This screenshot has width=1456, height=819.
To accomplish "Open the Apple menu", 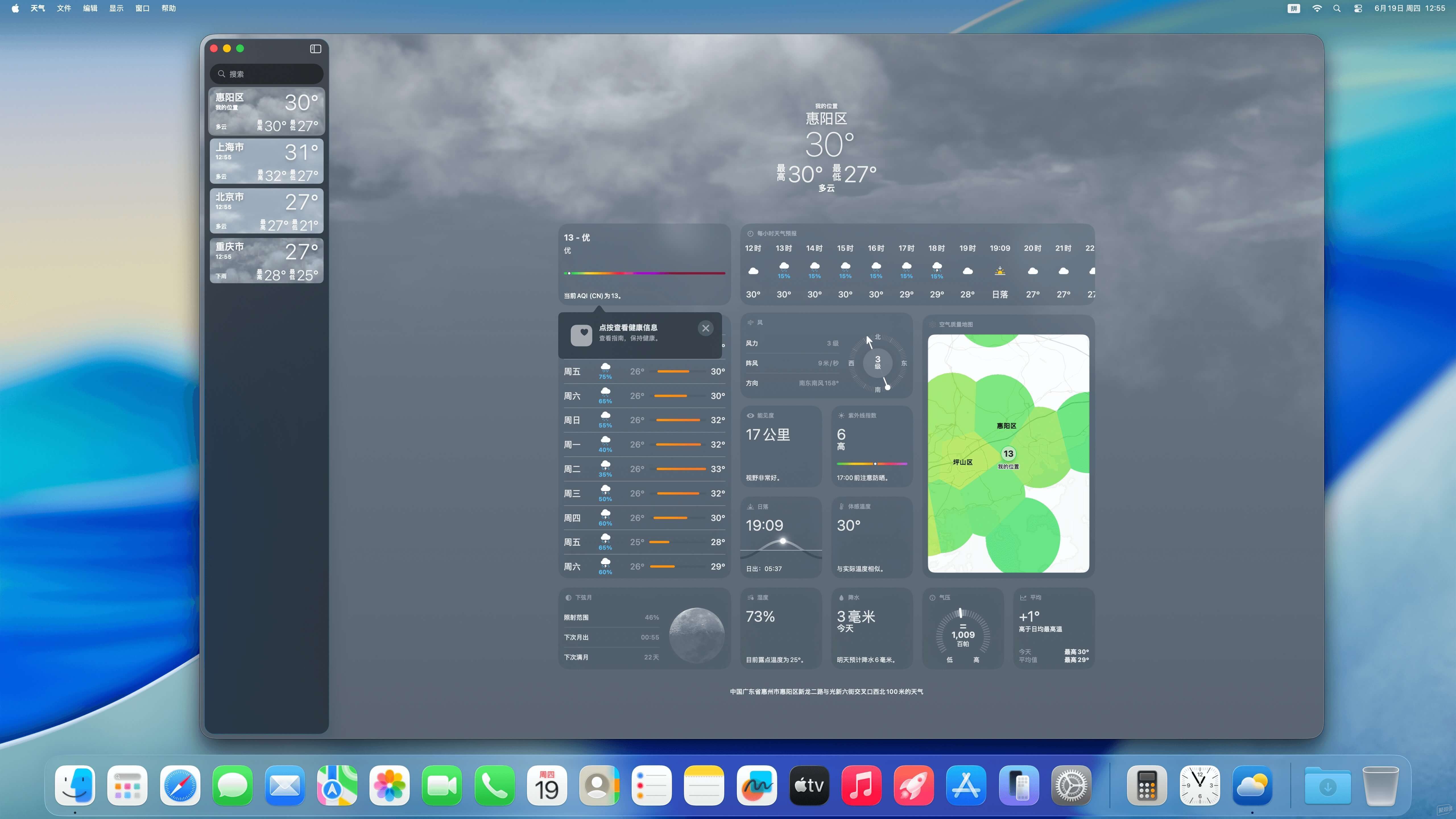I will click(15, 8).
